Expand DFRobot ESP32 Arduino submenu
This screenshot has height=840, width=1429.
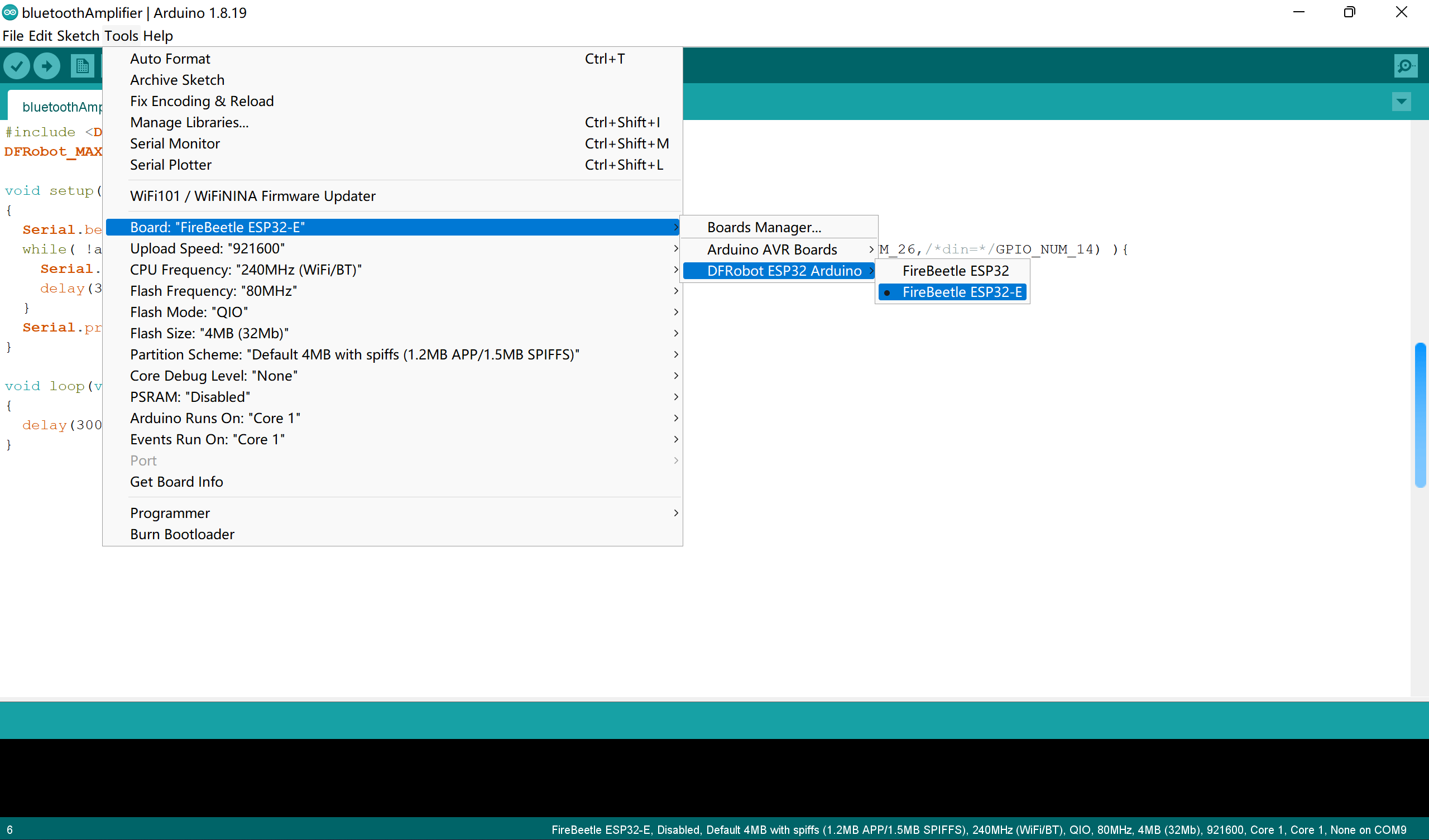779,271
